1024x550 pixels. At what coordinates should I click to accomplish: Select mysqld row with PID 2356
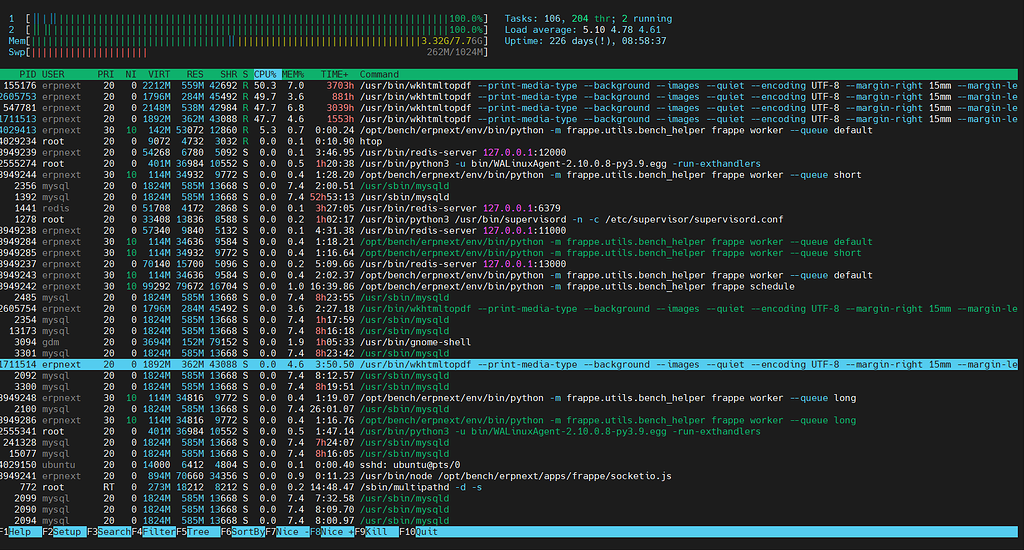point(509,186)
